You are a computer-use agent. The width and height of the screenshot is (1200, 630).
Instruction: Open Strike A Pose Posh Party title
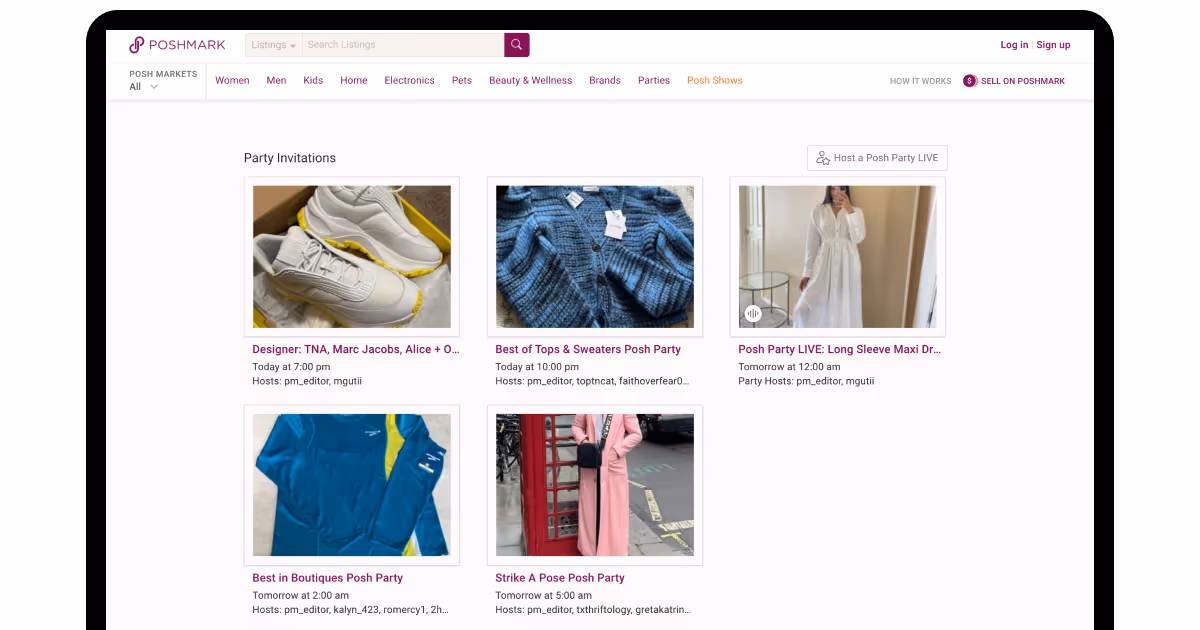point(560,578)
